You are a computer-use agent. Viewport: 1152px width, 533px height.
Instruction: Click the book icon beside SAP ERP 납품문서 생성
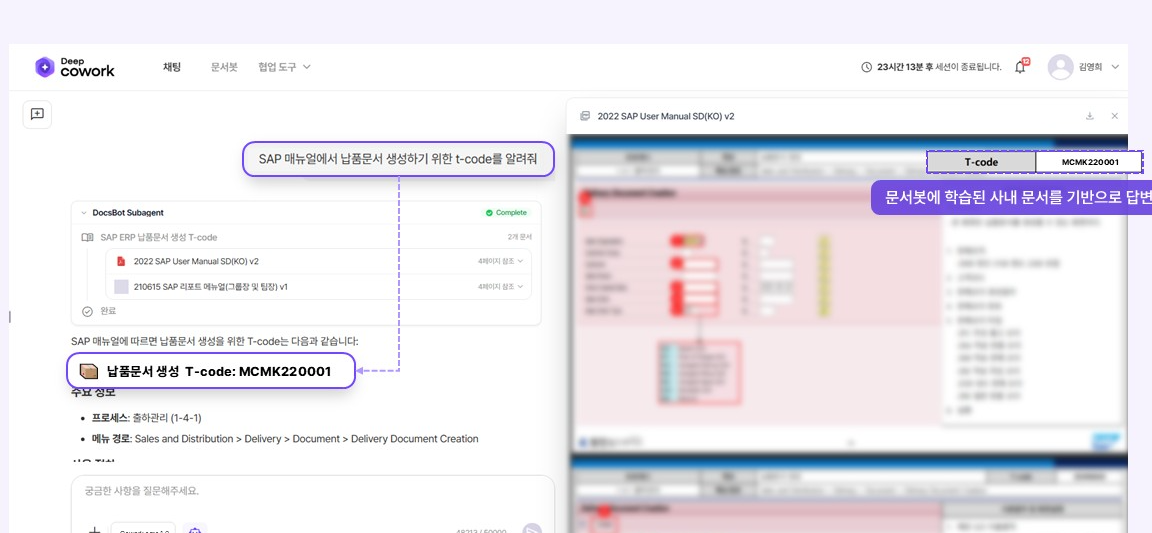pos(87,237)
